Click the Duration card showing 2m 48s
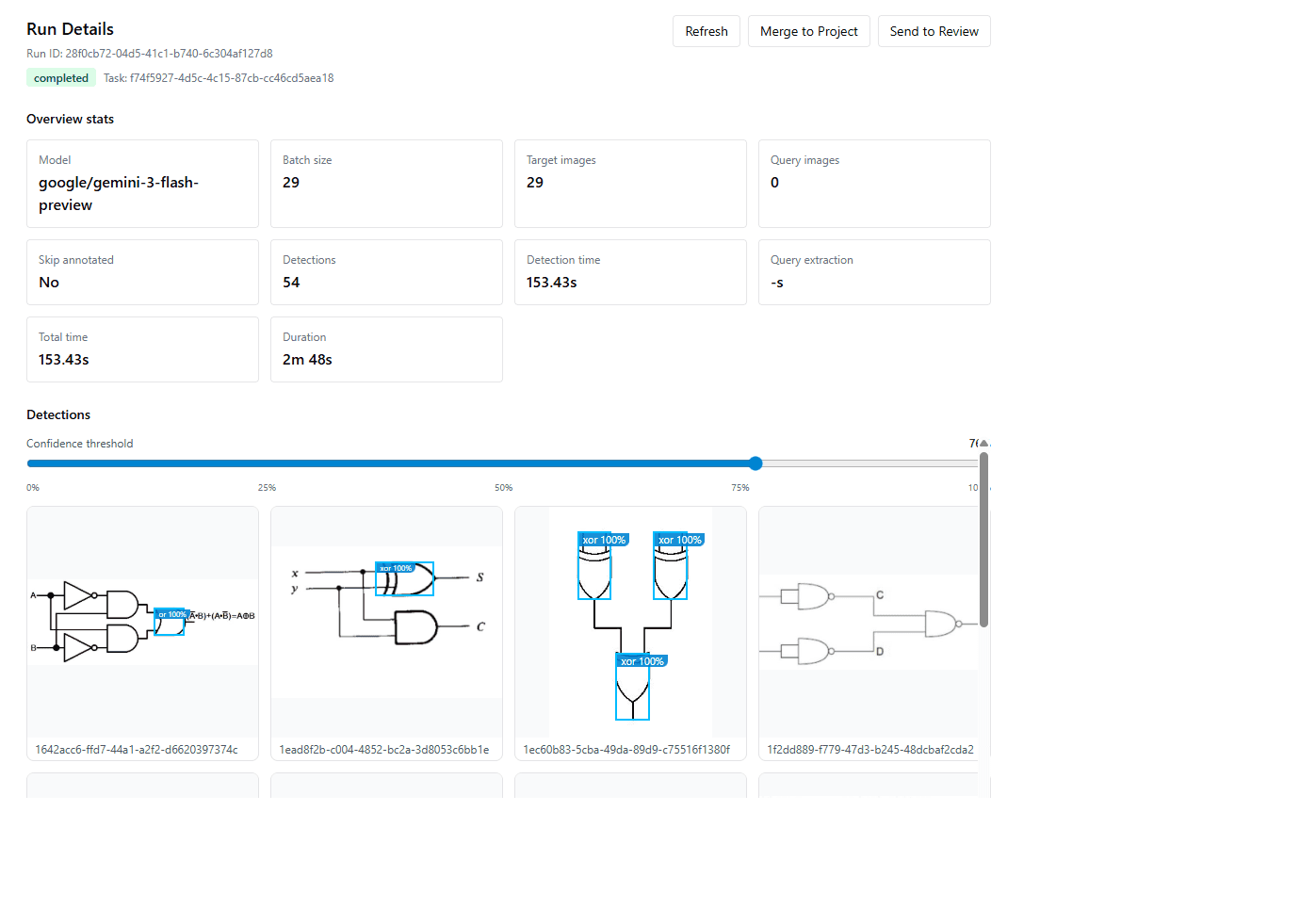Viewport: 1316px width, 909px height. (x=386, y=349)
